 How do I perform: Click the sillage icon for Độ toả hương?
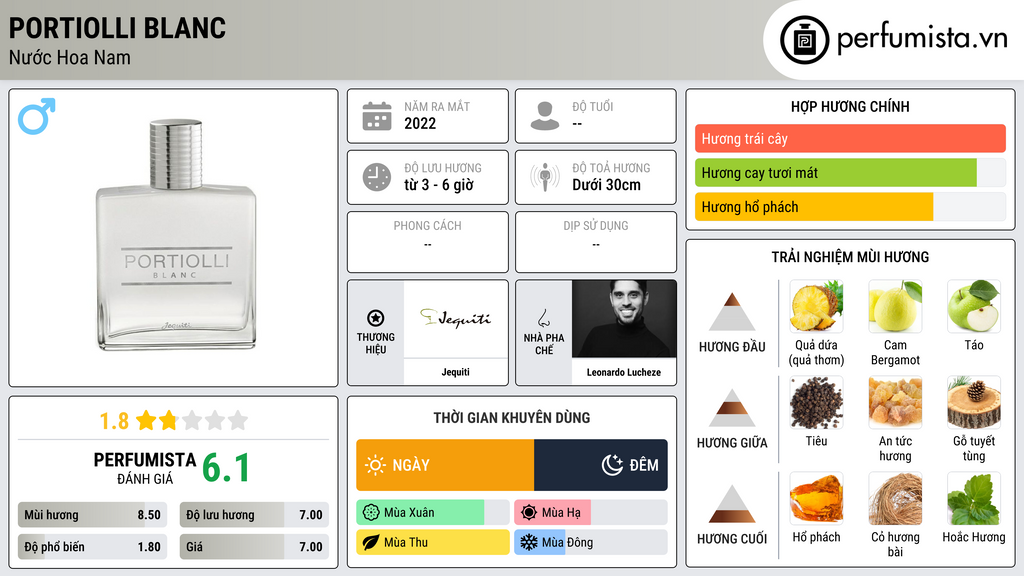pyautogui.click(x=545, y=177)
